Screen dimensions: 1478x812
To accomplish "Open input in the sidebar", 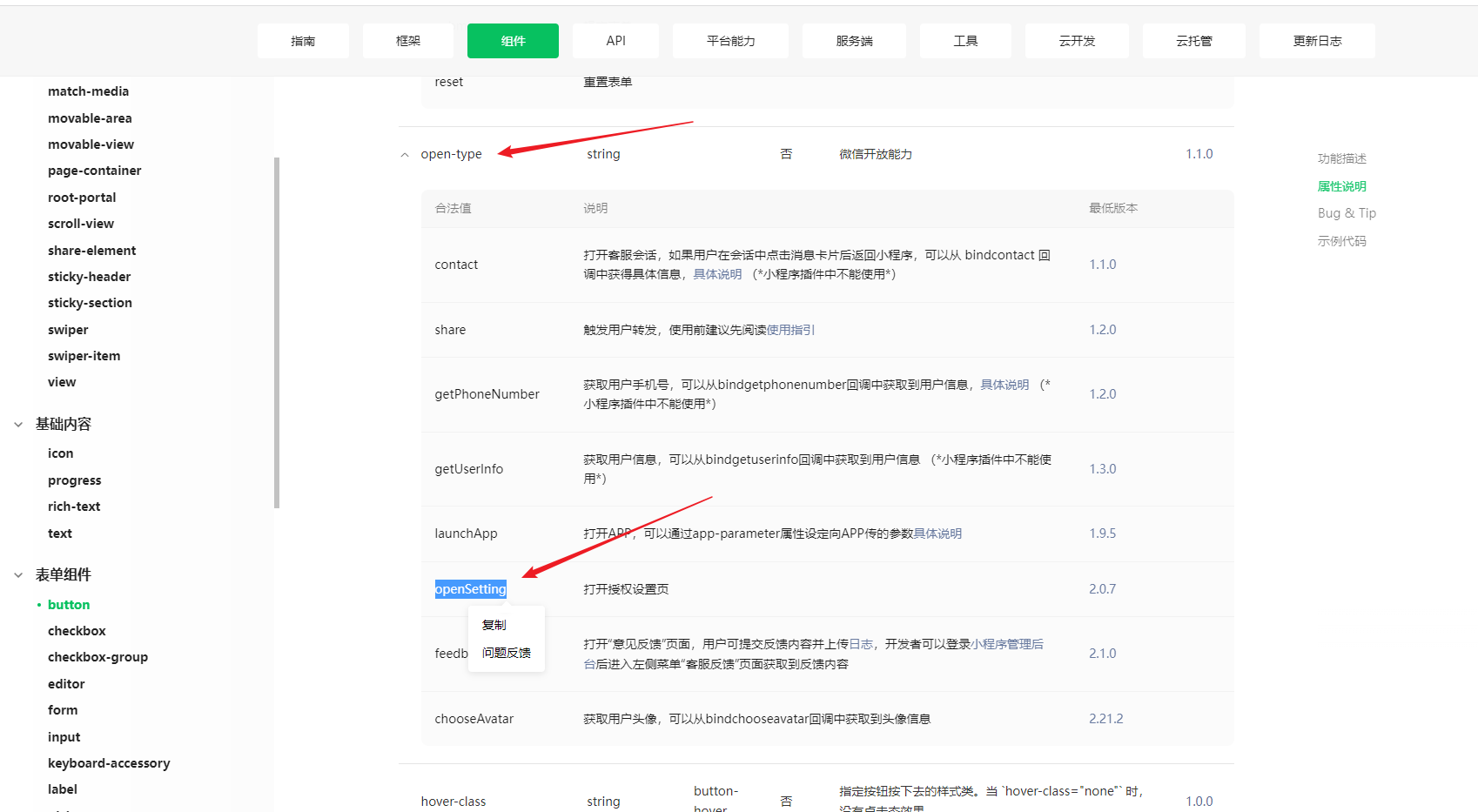I will click(64, 737).
